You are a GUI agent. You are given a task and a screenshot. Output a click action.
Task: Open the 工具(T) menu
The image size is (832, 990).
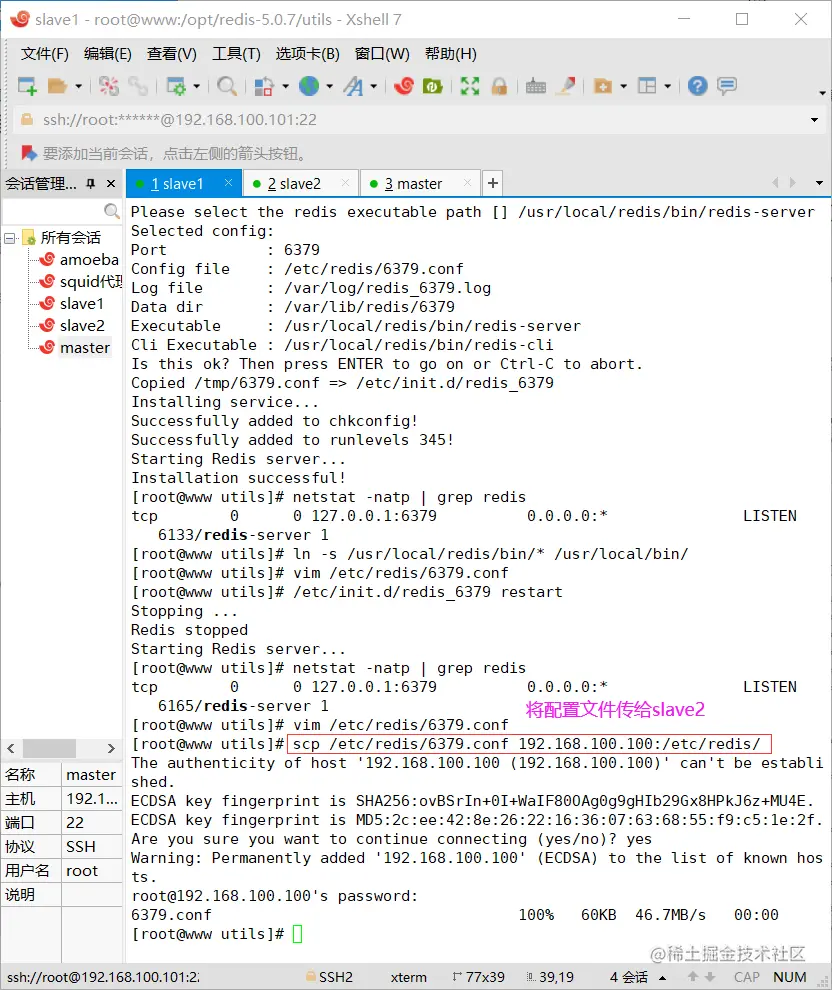click(x=236, y=54)
